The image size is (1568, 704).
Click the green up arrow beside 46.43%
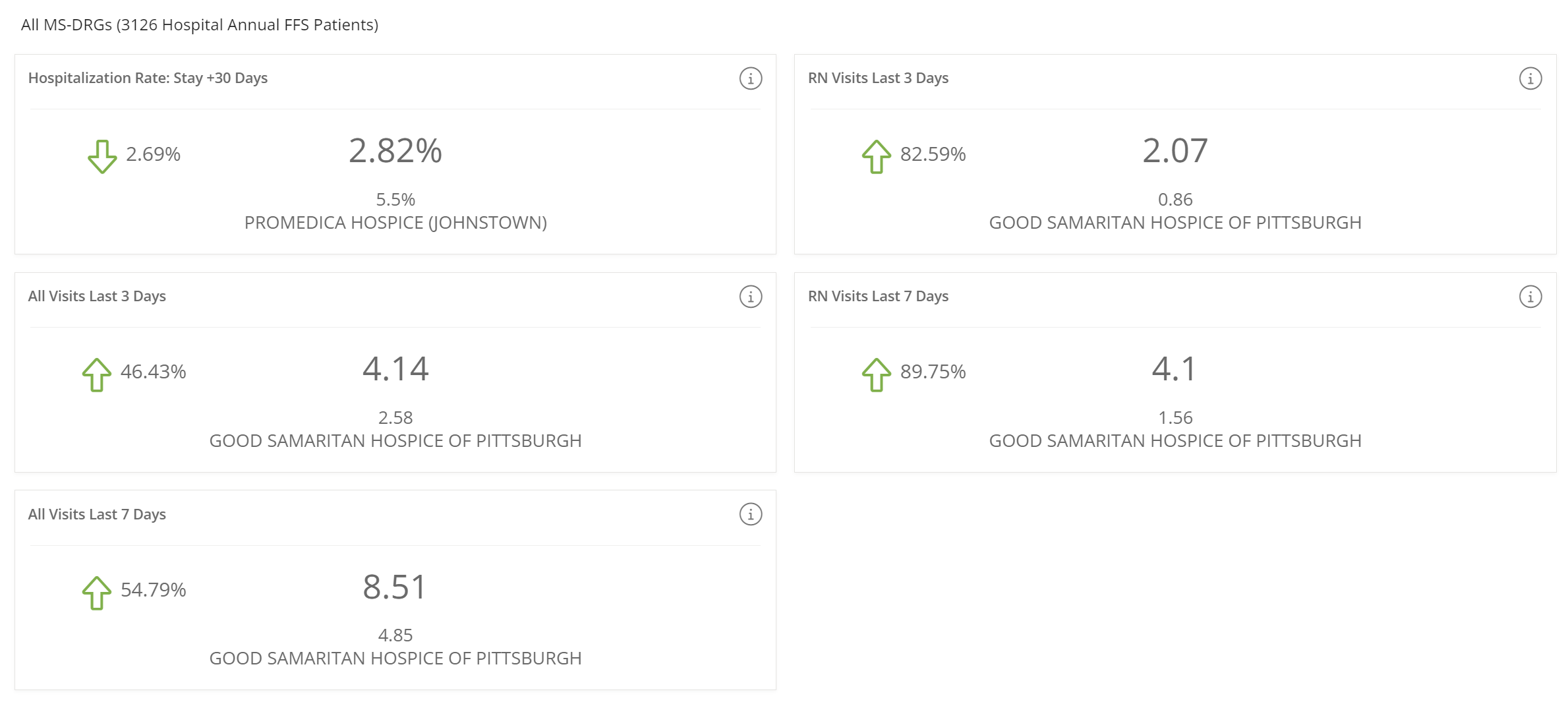97,374
